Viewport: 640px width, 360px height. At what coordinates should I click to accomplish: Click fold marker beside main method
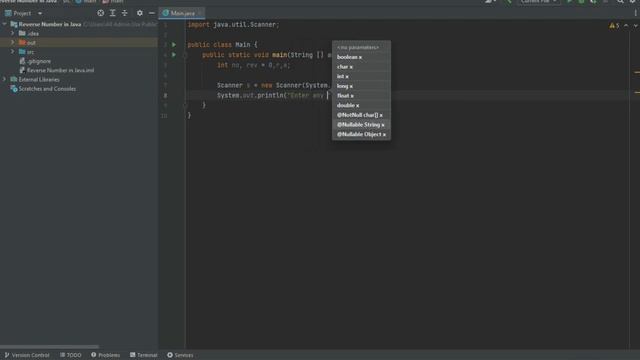pyautogui.click(x=185, y=55)
